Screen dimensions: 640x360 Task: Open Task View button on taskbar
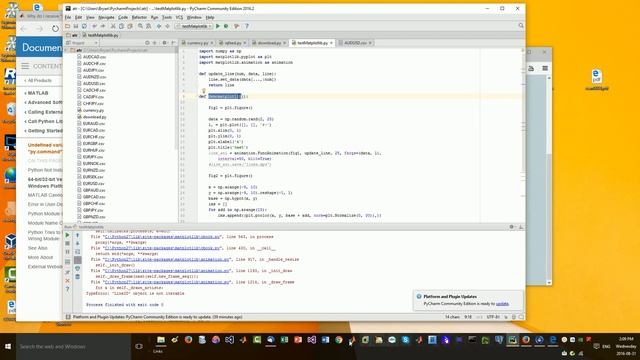[x=139, y=347]
